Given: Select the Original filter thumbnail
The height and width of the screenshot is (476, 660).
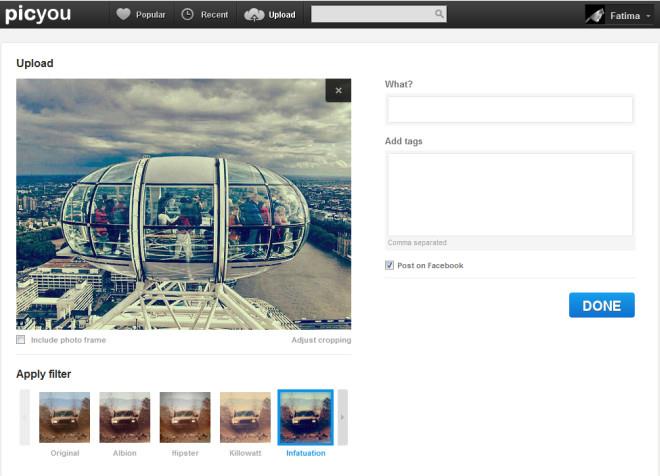Looking at the screenshot, I should tap(64, 417).
